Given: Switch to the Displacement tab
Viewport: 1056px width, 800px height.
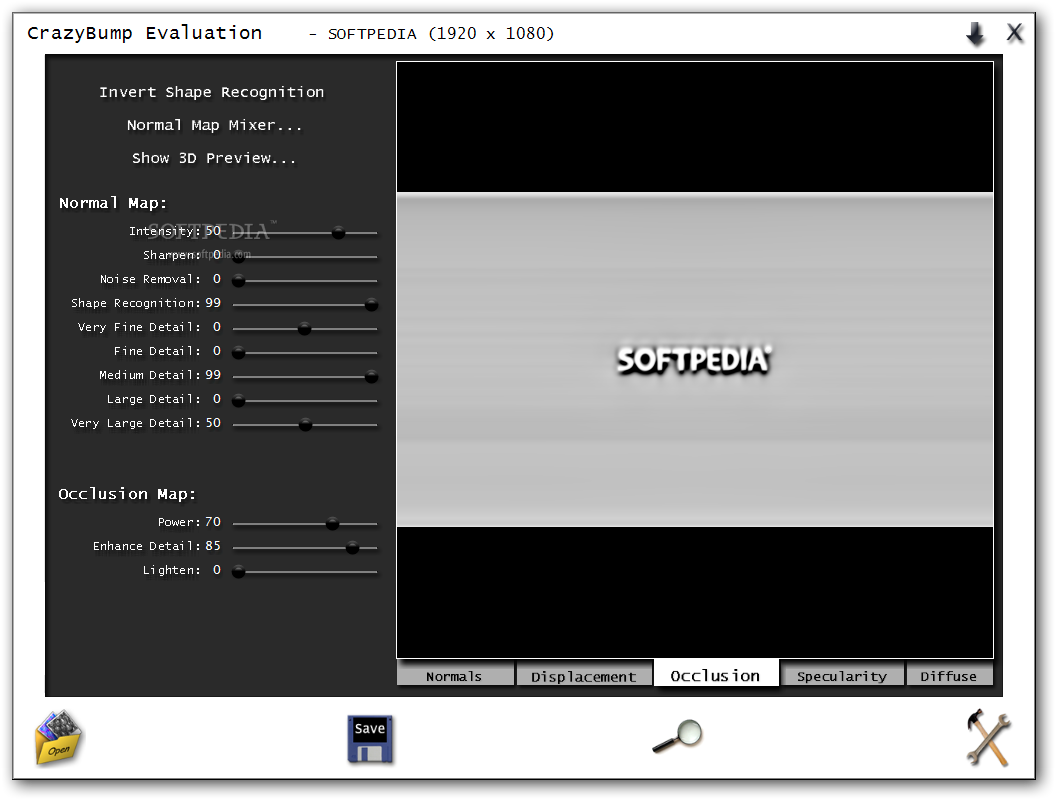Looking at the screenshot, I should click(x=584, y=675).
